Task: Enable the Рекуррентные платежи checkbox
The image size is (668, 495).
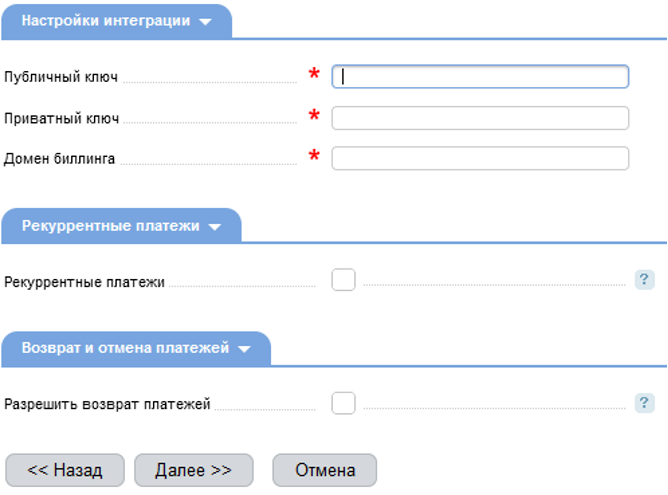Action: [343, 280]
